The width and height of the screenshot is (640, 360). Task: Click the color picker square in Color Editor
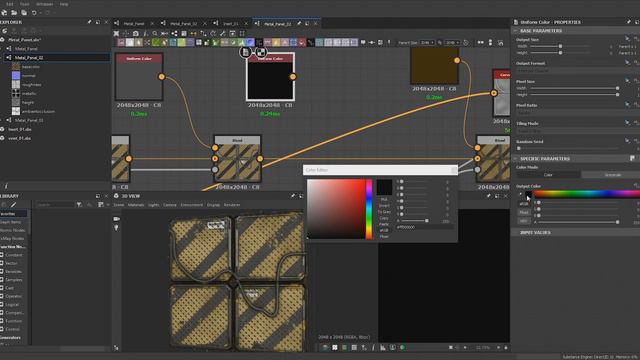pyautogui.click(x=336, y=209)
